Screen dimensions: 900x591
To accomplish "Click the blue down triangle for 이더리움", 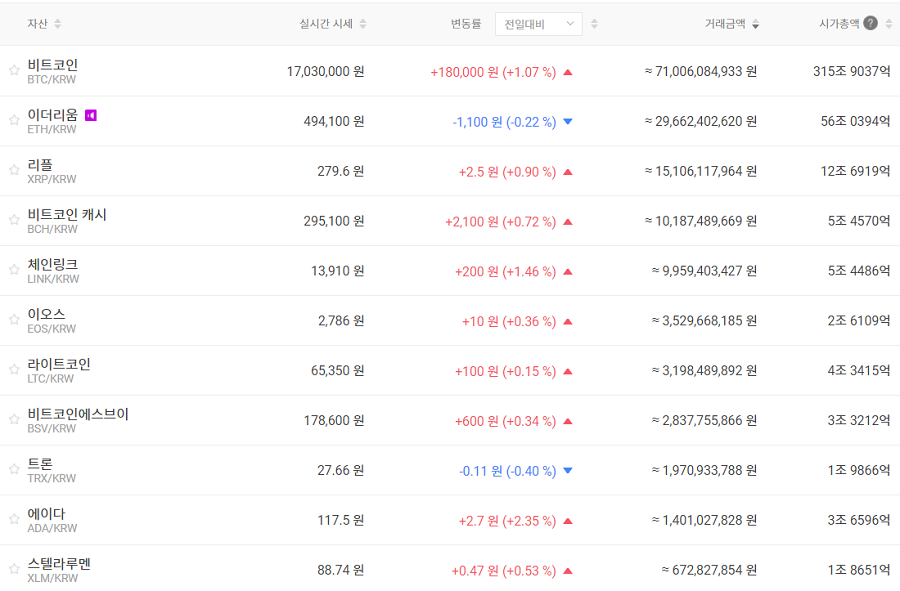I will coord(568,122).
